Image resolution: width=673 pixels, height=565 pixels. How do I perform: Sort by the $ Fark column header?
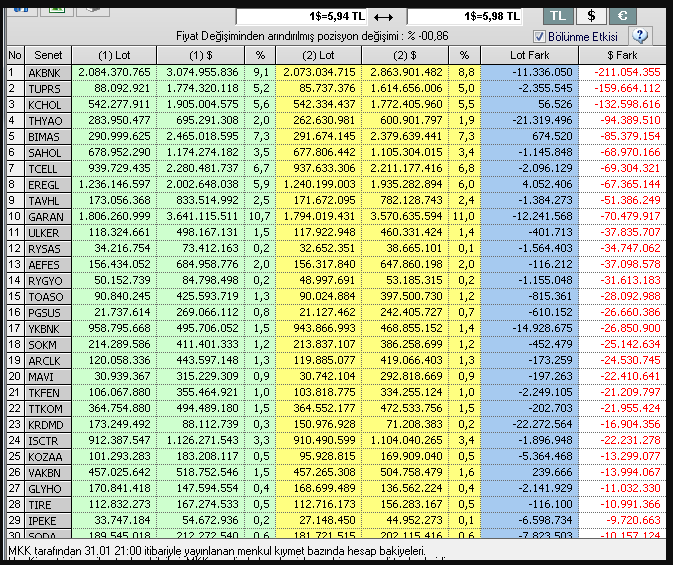[622, 55]
